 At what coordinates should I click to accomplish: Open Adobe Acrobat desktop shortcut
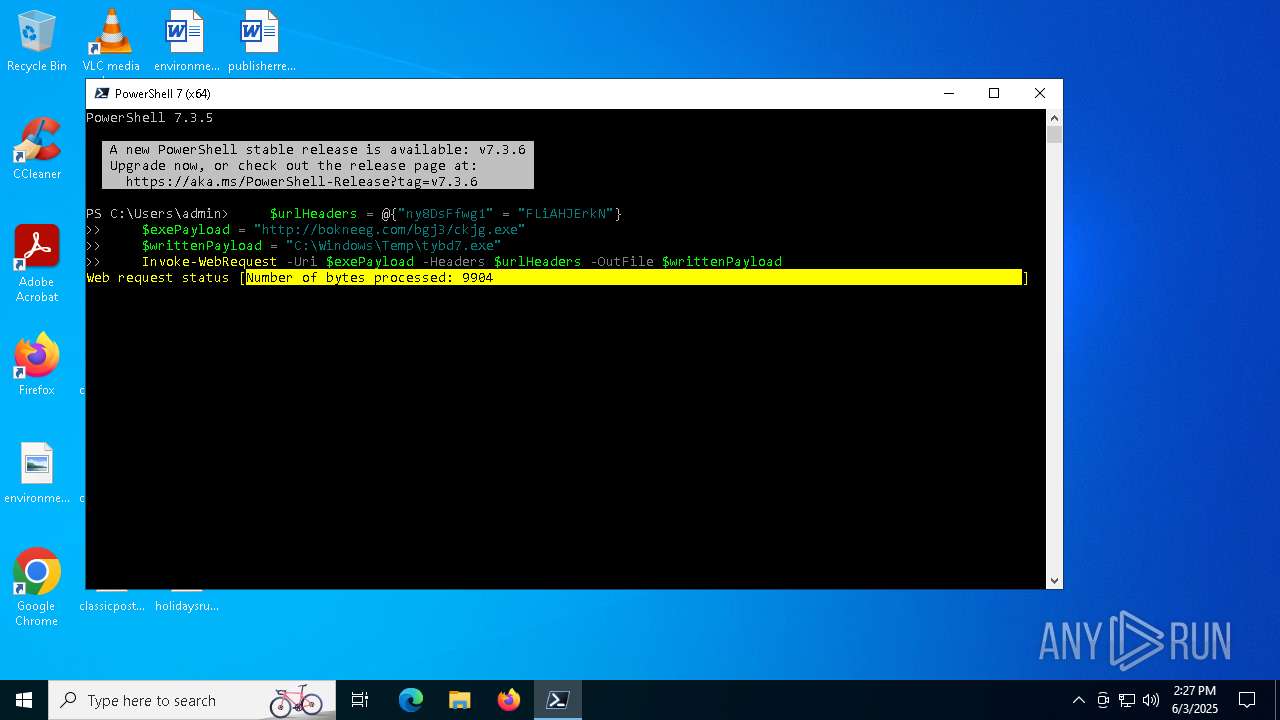37,264
